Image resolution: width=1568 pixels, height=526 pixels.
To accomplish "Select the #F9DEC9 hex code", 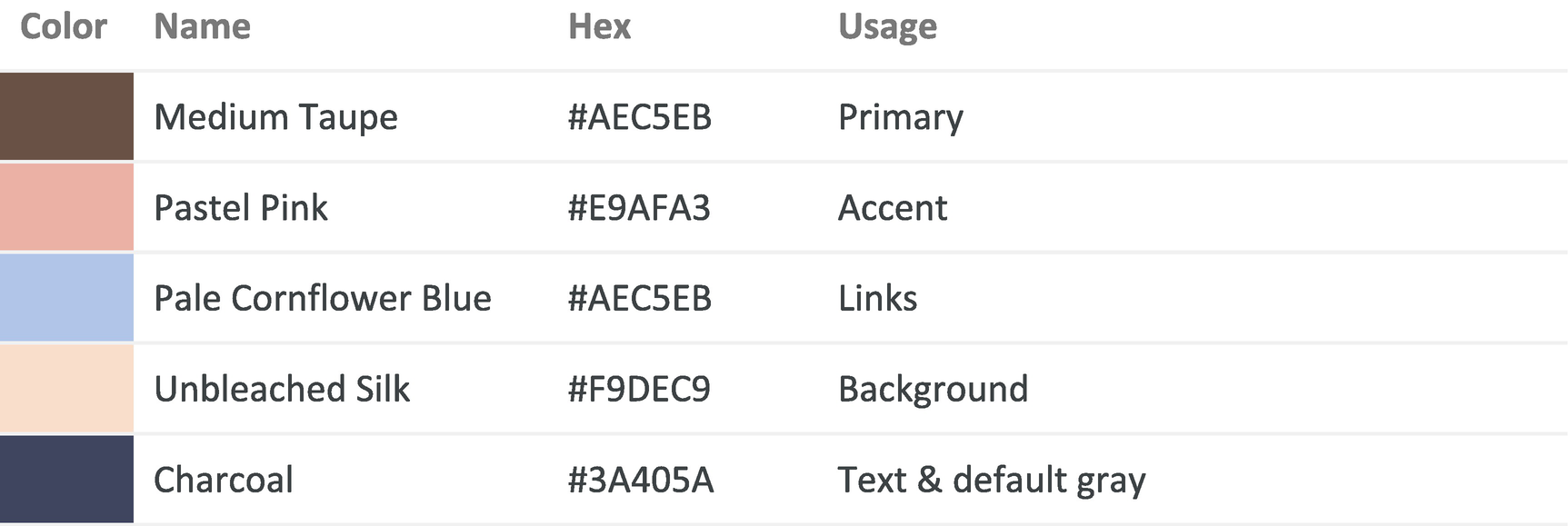I will pos(639,390).
